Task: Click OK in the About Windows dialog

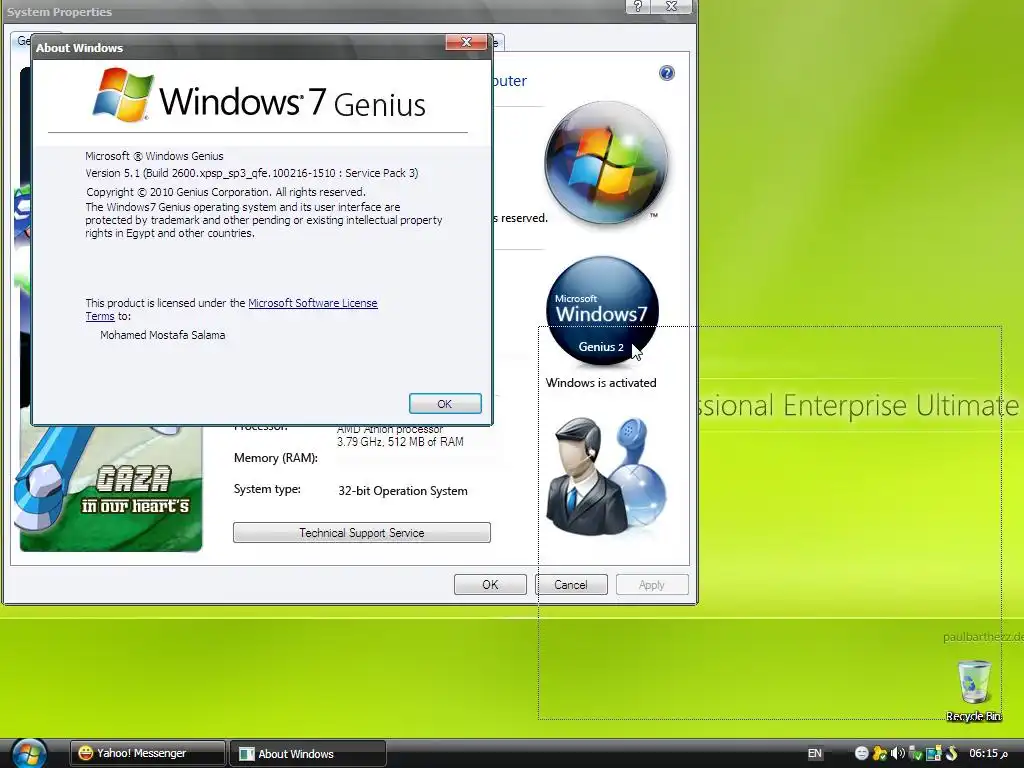Action: 445,404
